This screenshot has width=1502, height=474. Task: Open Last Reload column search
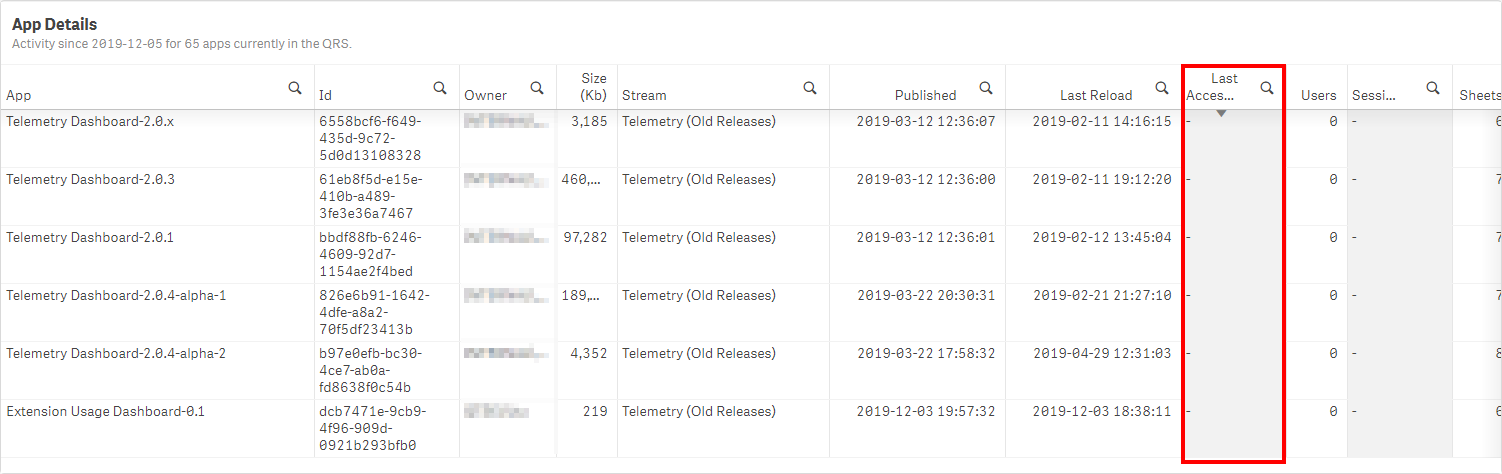click(x=1162, y=88)
